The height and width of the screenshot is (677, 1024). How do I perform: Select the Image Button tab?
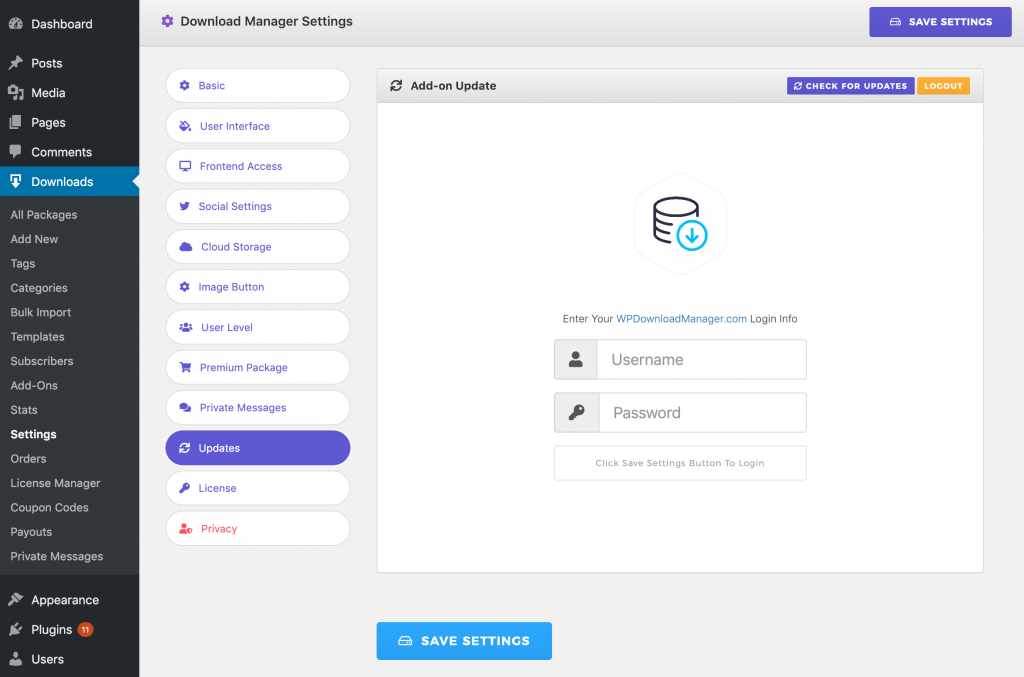pyautogui.click(x=258, y=287)
